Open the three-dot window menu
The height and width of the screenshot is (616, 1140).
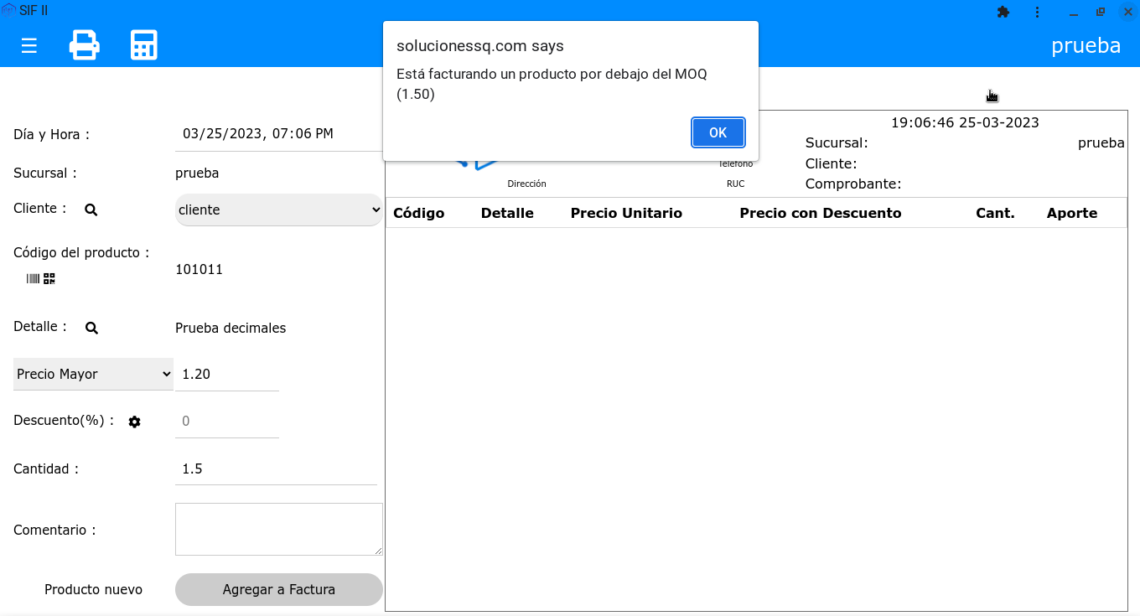point(1037,12)
